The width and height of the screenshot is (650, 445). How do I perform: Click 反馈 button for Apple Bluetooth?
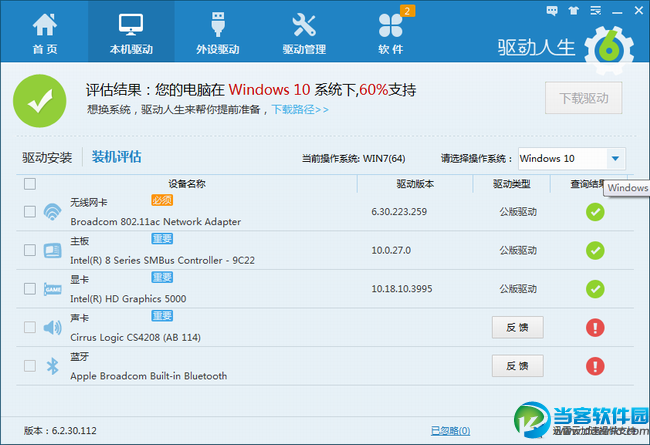coord(518,366)
